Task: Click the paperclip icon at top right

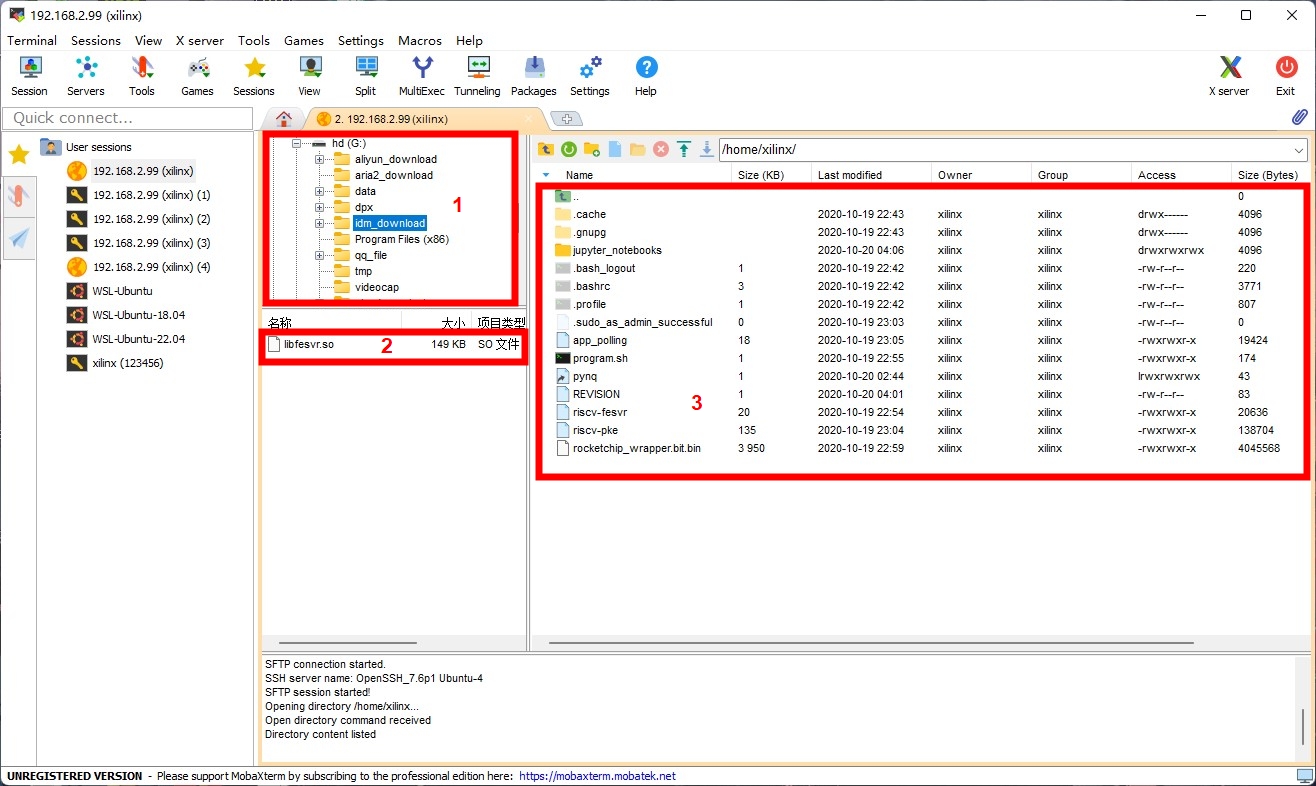Action: point(1299,117)
